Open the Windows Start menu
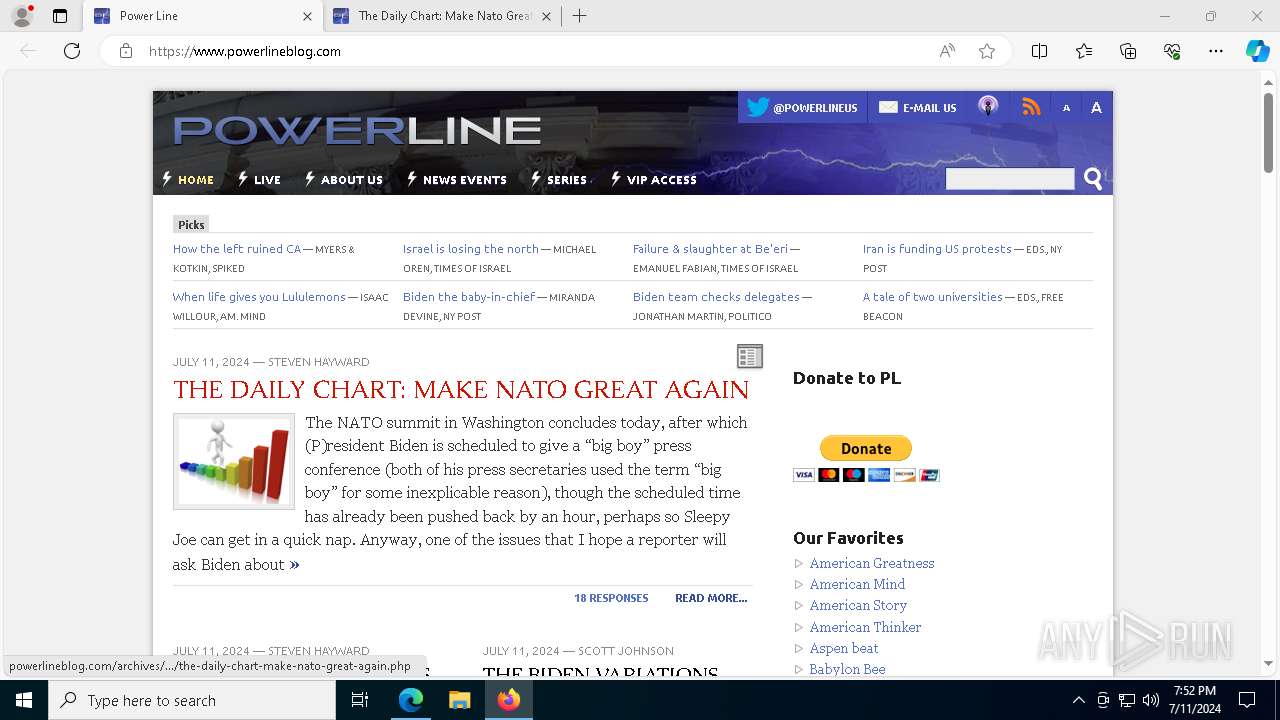 24,700
